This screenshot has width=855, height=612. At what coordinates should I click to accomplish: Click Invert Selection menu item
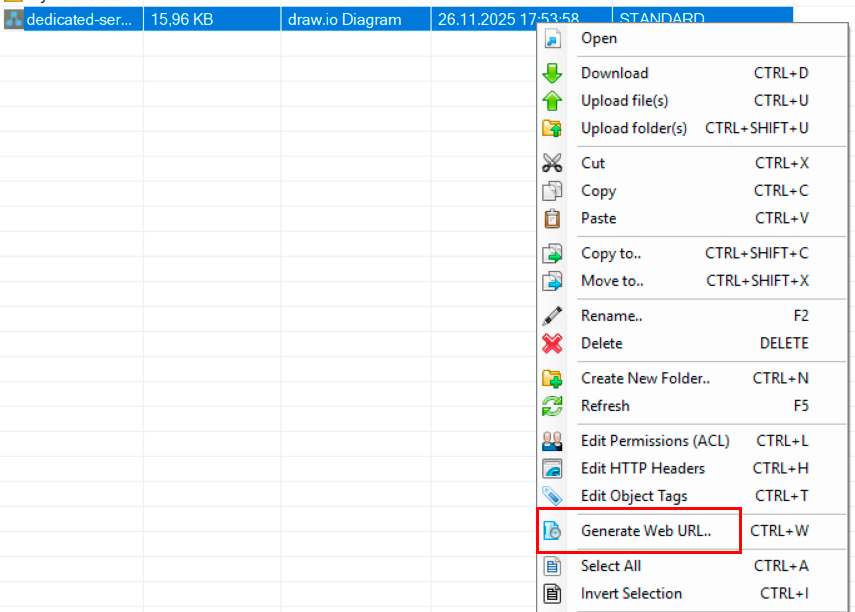pos(631,593)
